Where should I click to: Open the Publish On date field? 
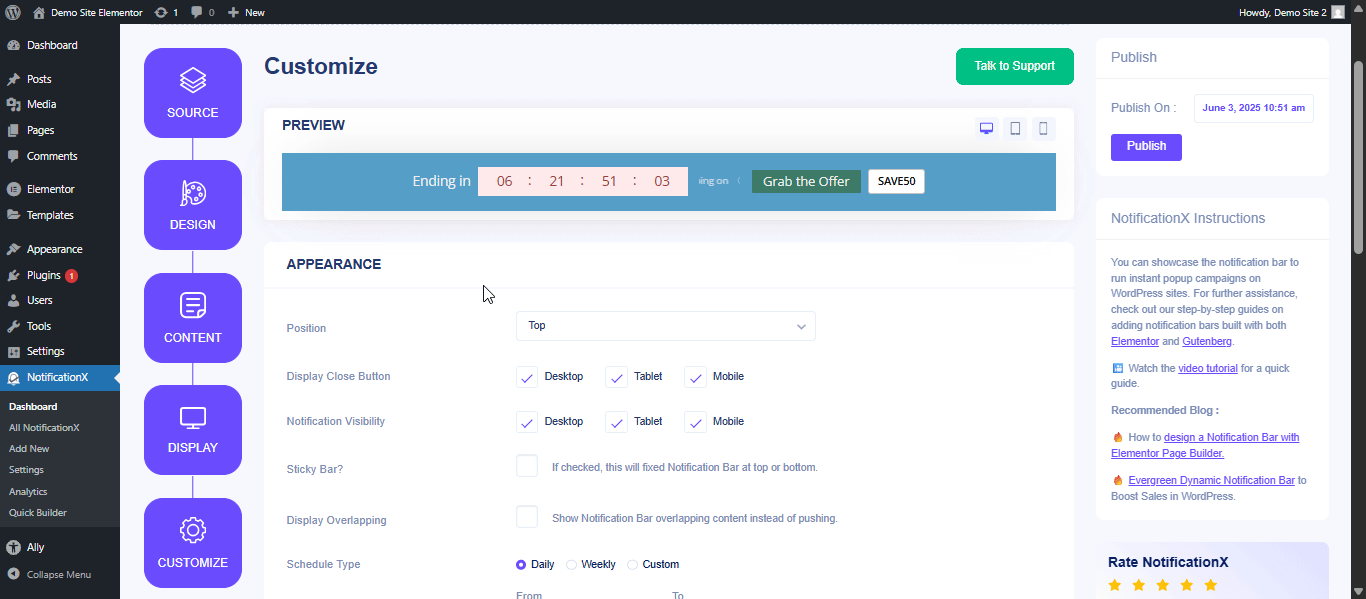[1254, 108]
